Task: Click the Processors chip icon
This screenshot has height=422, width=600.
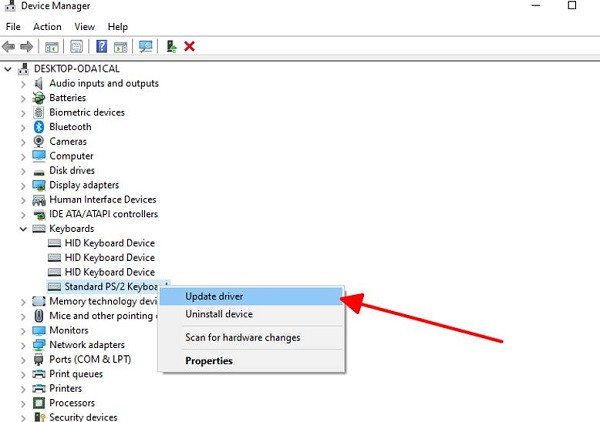Action: tap(39, 402)
